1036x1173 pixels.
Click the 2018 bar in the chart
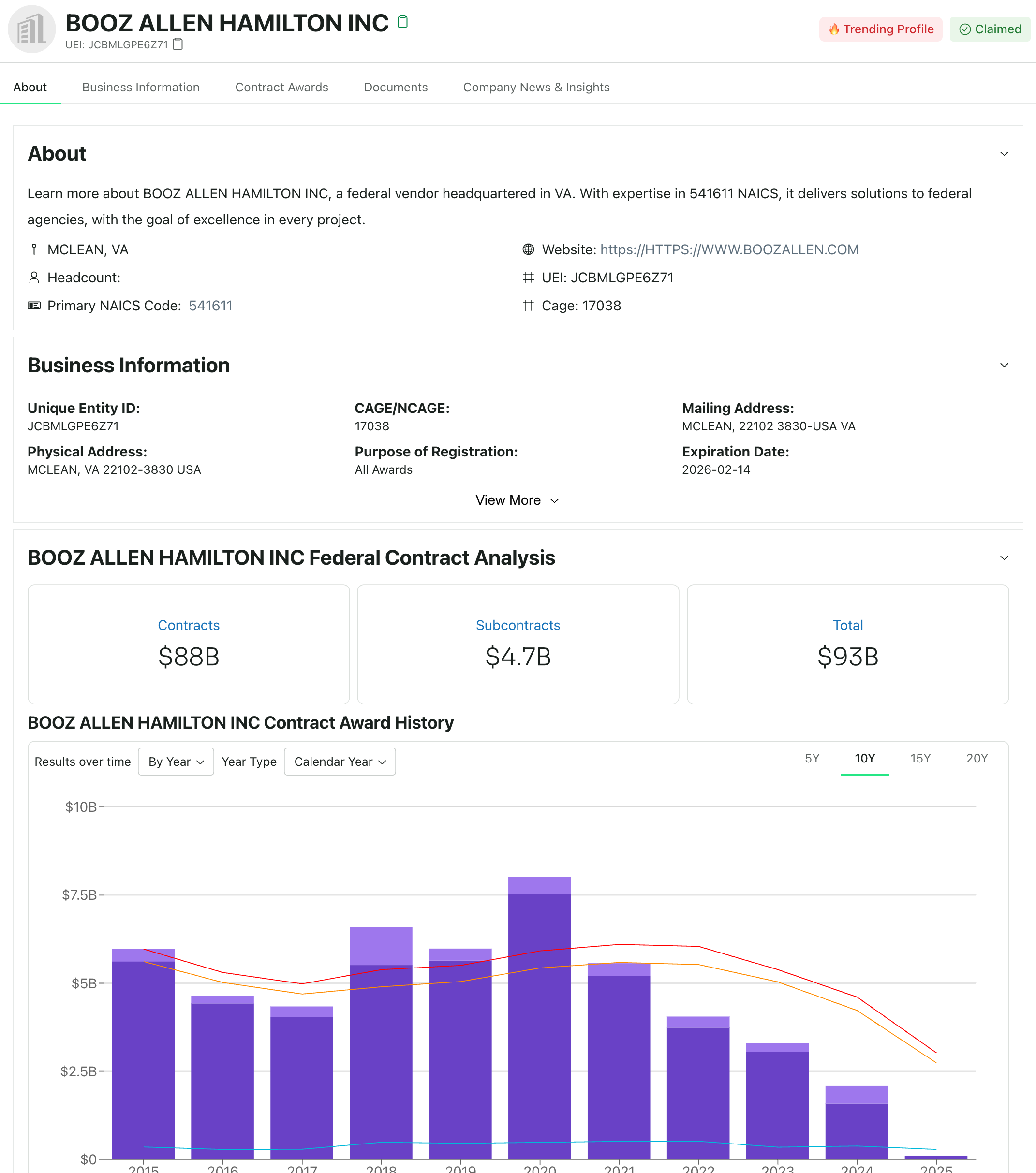pyautogui.click(x=381, y=1043)
